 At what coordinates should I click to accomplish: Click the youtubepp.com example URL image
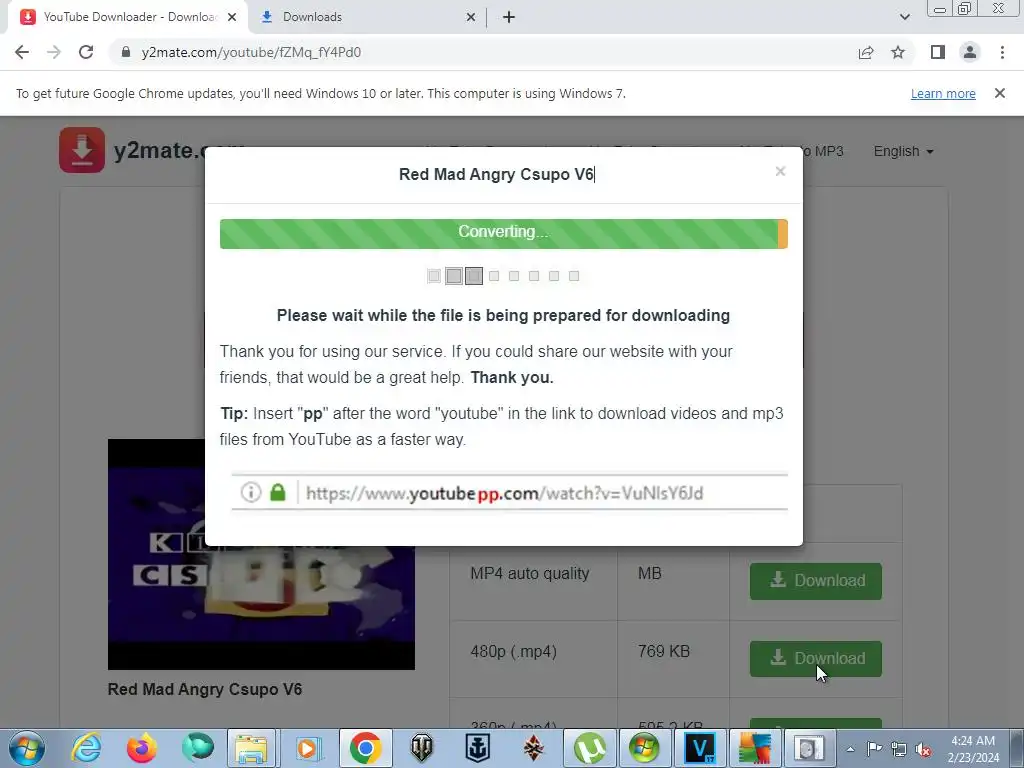tap(509, 492)
